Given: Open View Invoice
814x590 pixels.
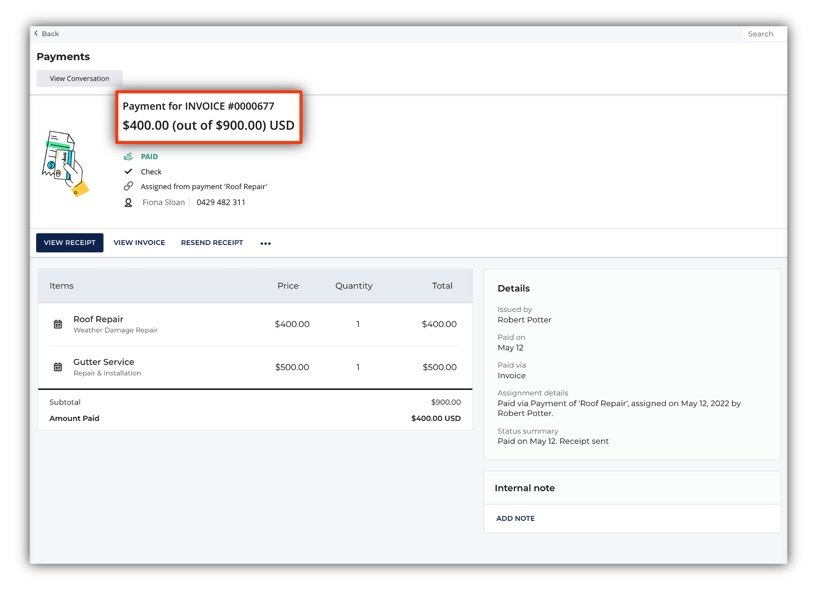Looking at the screenshot, I should [139, 242].
